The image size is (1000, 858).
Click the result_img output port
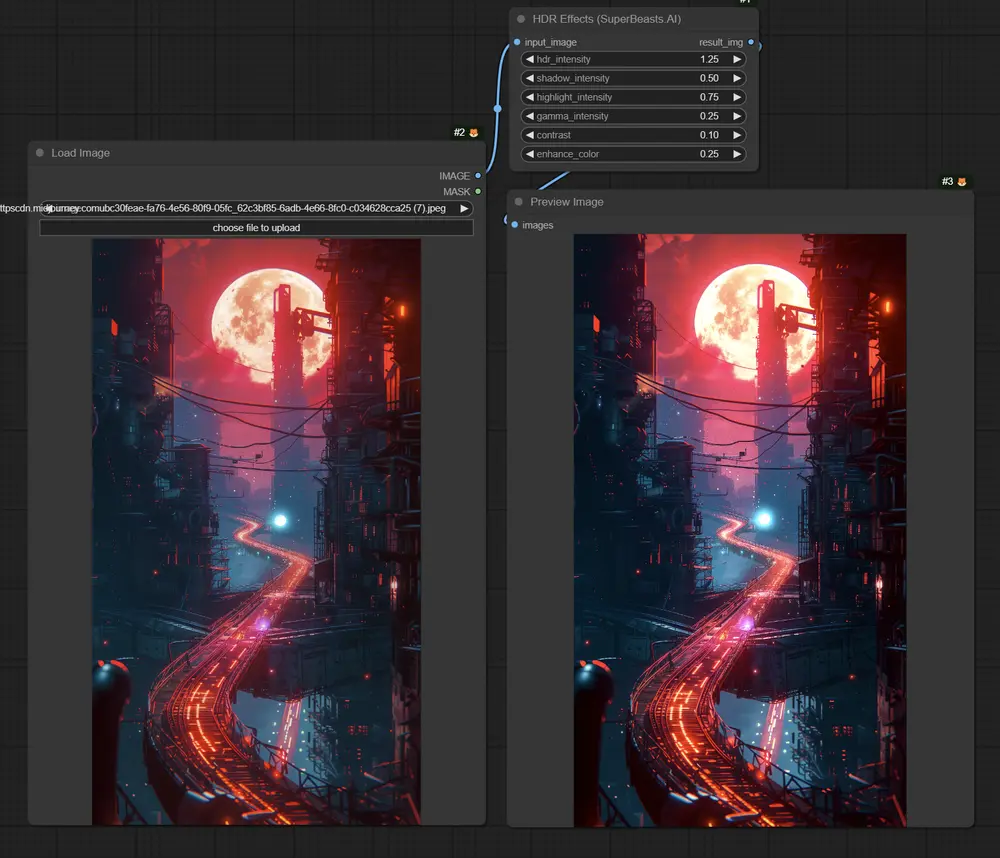coord(751,43)
